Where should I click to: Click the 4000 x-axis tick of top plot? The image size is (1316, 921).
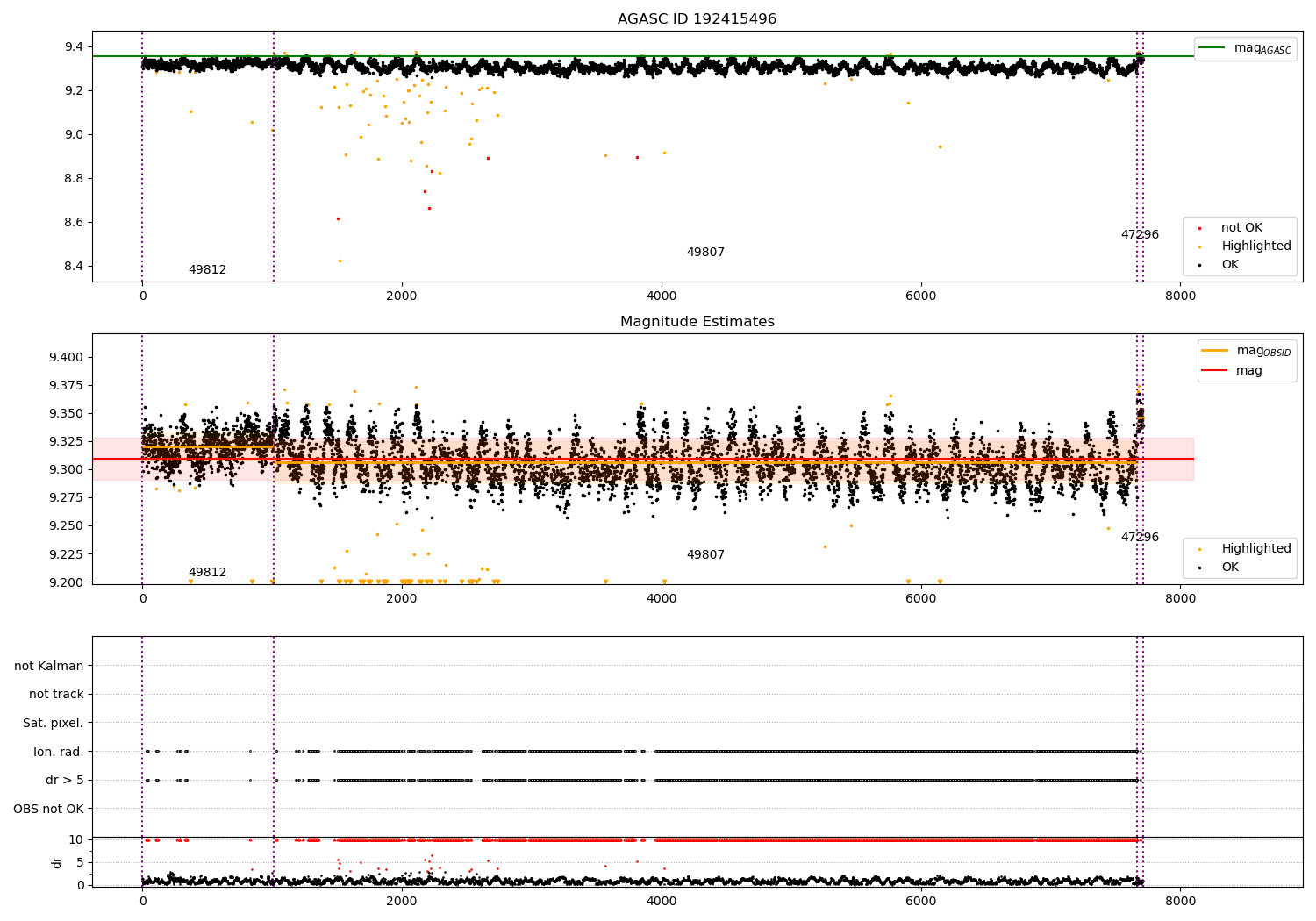pyautogui.click(x=662, y=296)
